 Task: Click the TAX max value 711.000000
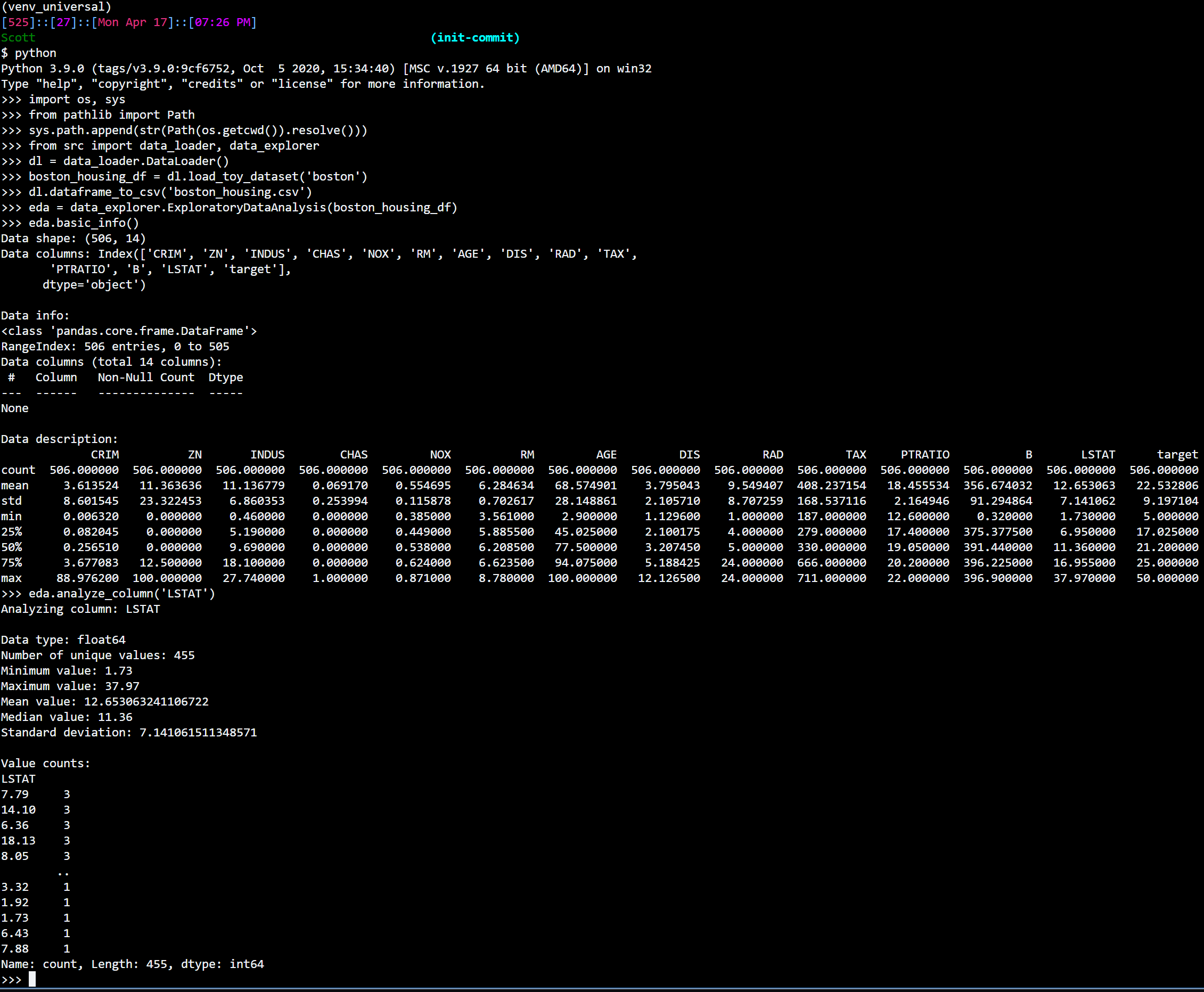click(x=831, y=578)
